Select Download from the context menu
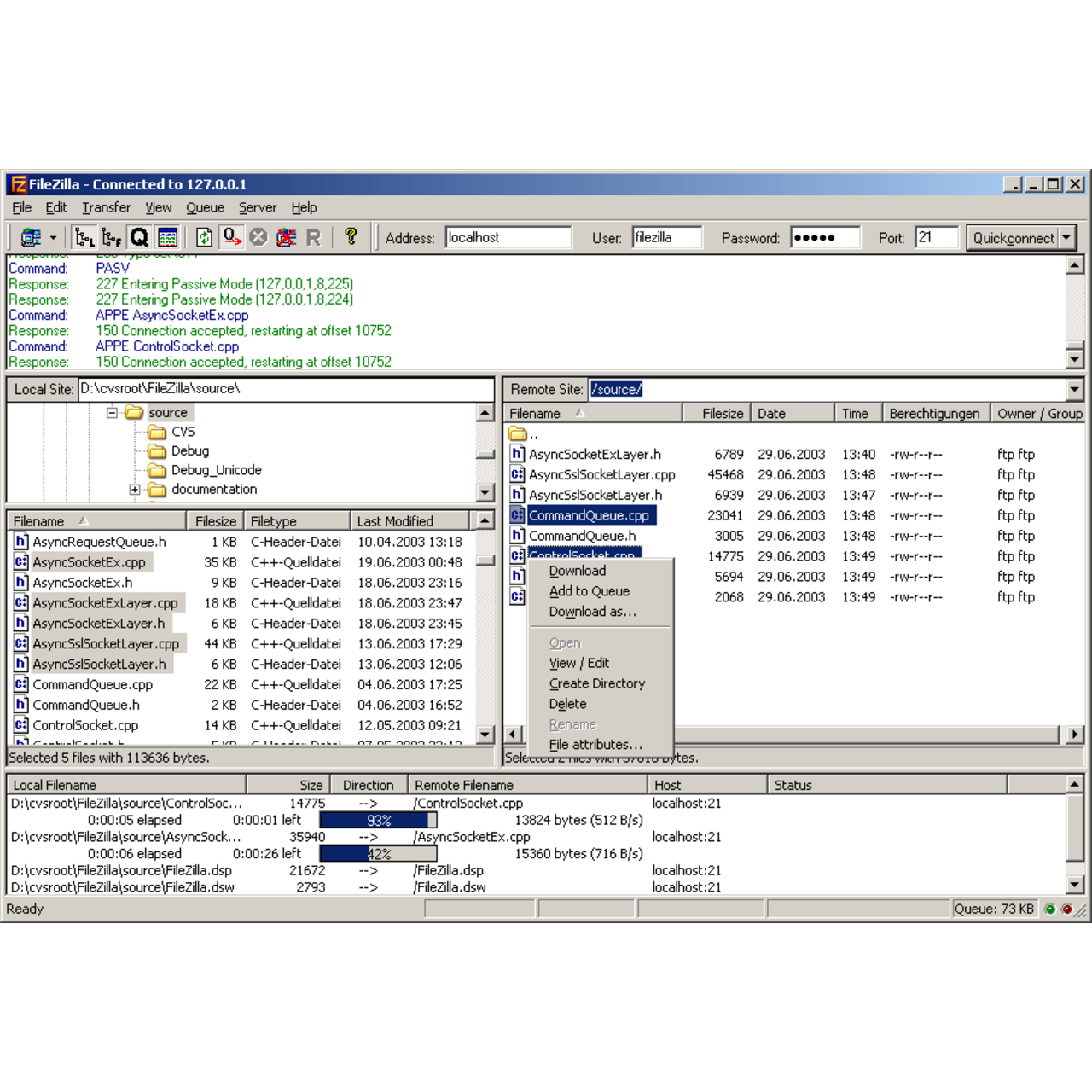Viewport: 1092px width, 1092px height. click(x=578, y=570)
